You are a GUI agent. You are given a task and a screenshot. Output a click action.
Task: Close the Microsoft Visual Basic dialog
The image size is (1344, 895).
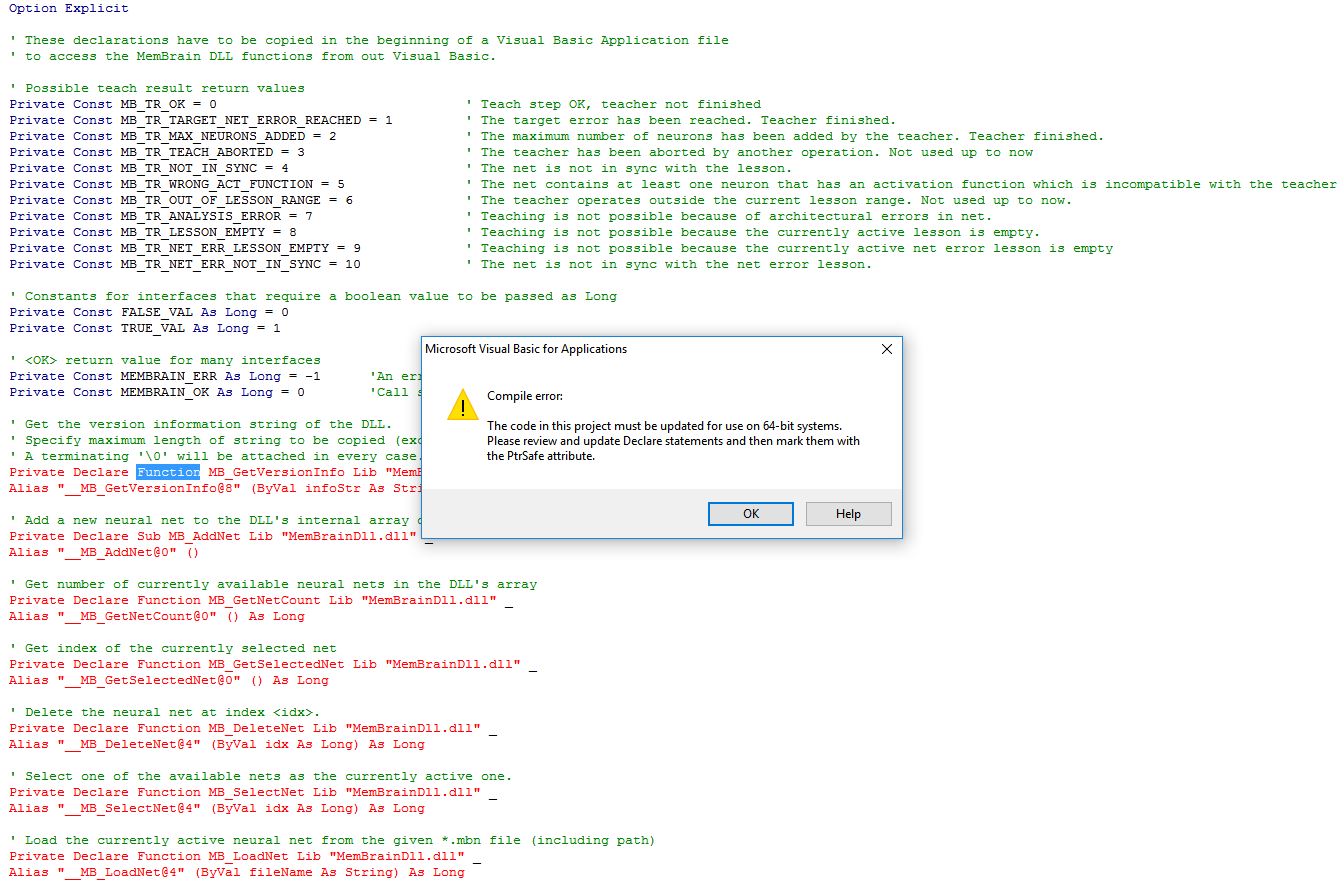[x=886, y=349]
